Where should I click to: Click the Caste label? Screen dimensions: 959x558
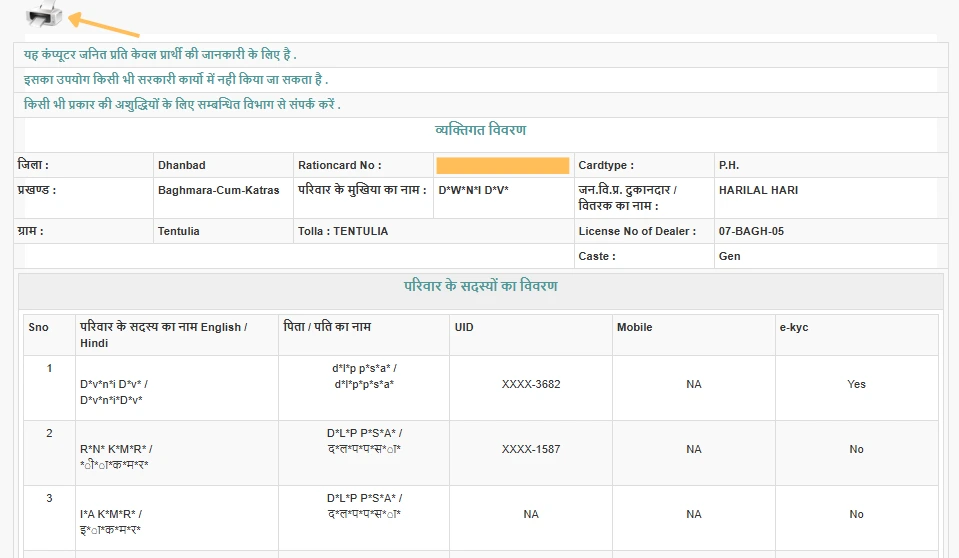tap(597, 256)
